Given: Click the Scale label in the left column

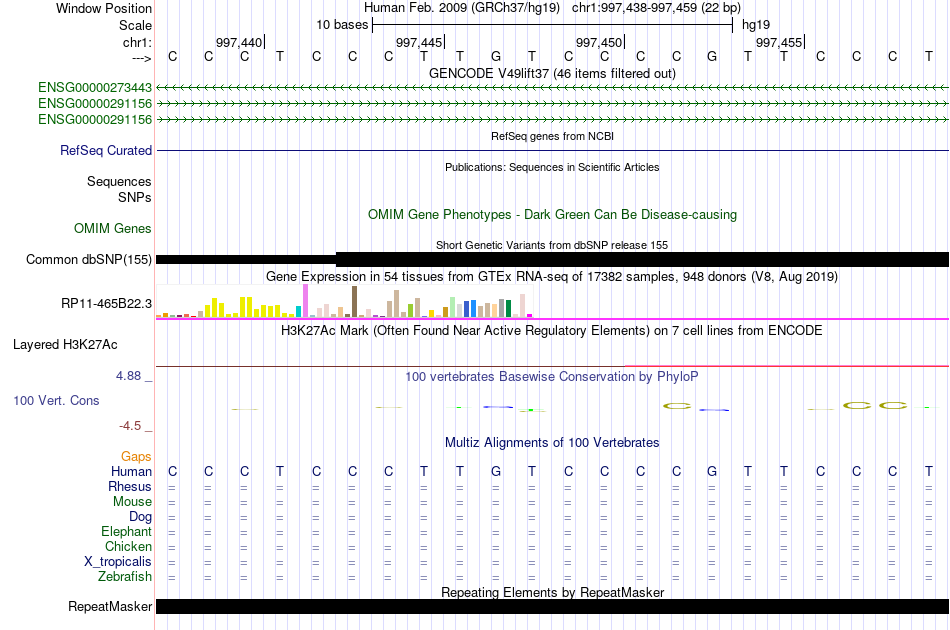Looking at the screenshot, I should (x=136, y=25).
